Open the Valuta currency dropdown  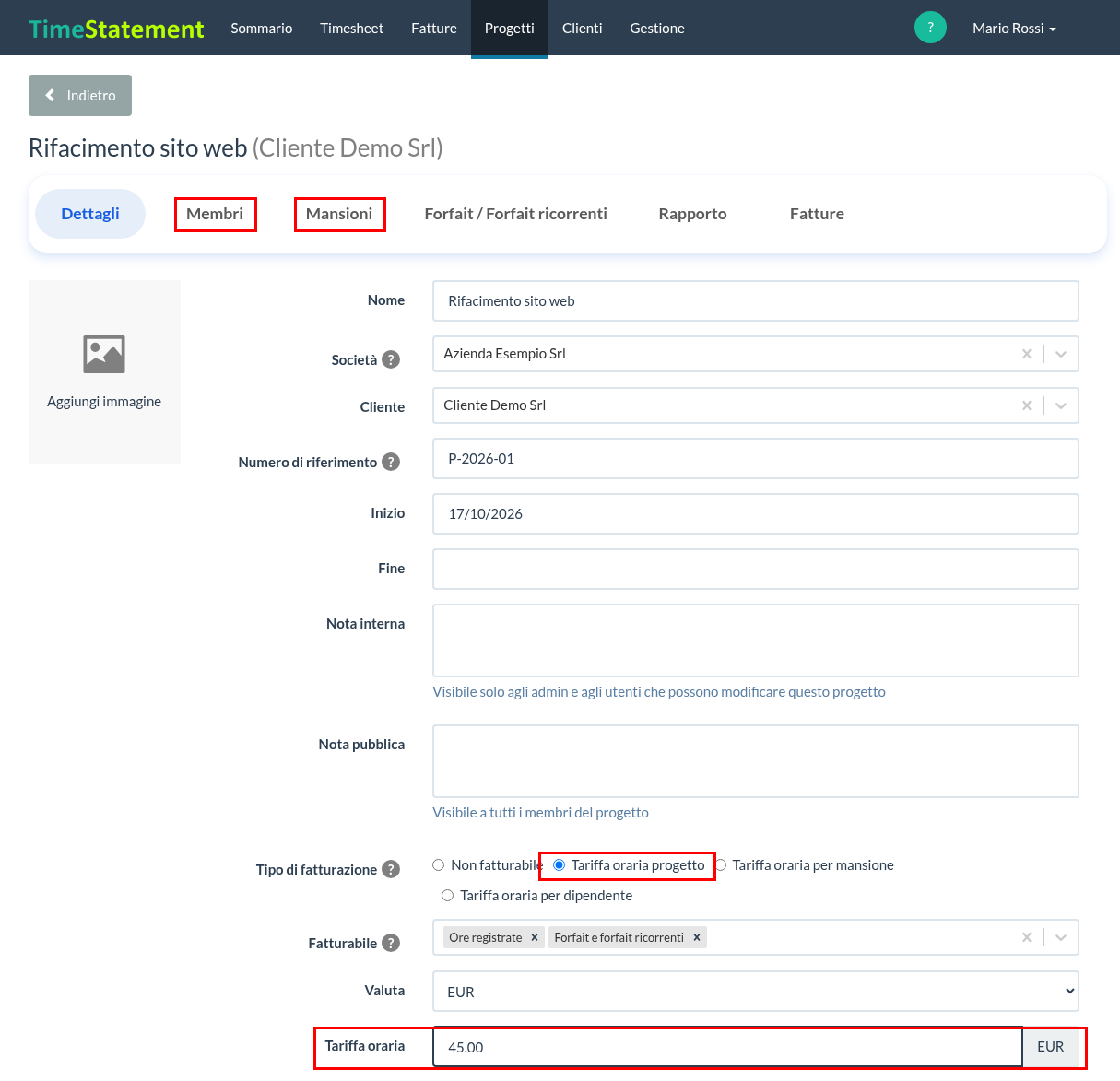756,992
